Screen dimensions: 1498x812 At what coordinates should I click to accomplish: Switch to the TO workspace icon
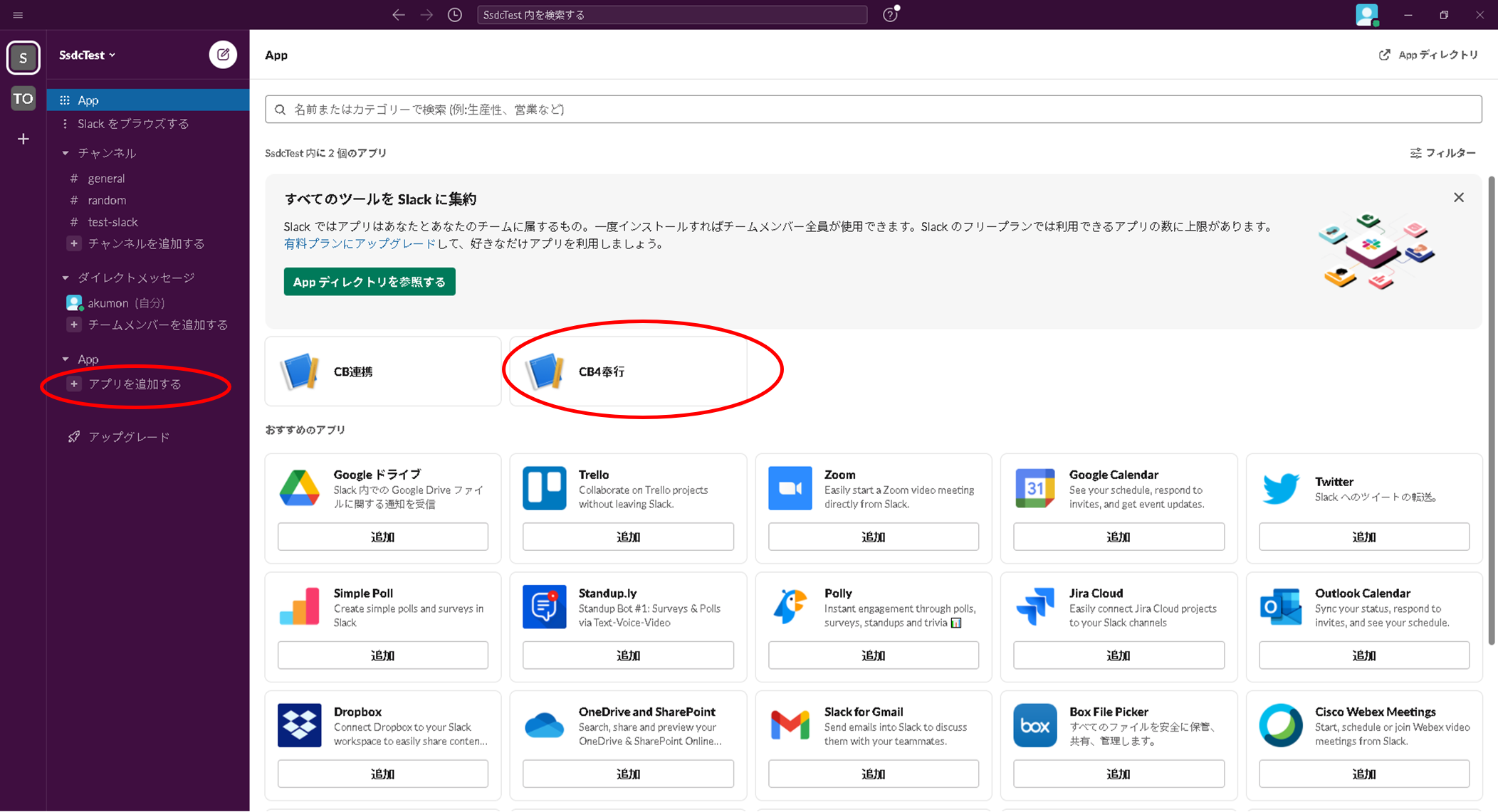click(x=23, y=99)
